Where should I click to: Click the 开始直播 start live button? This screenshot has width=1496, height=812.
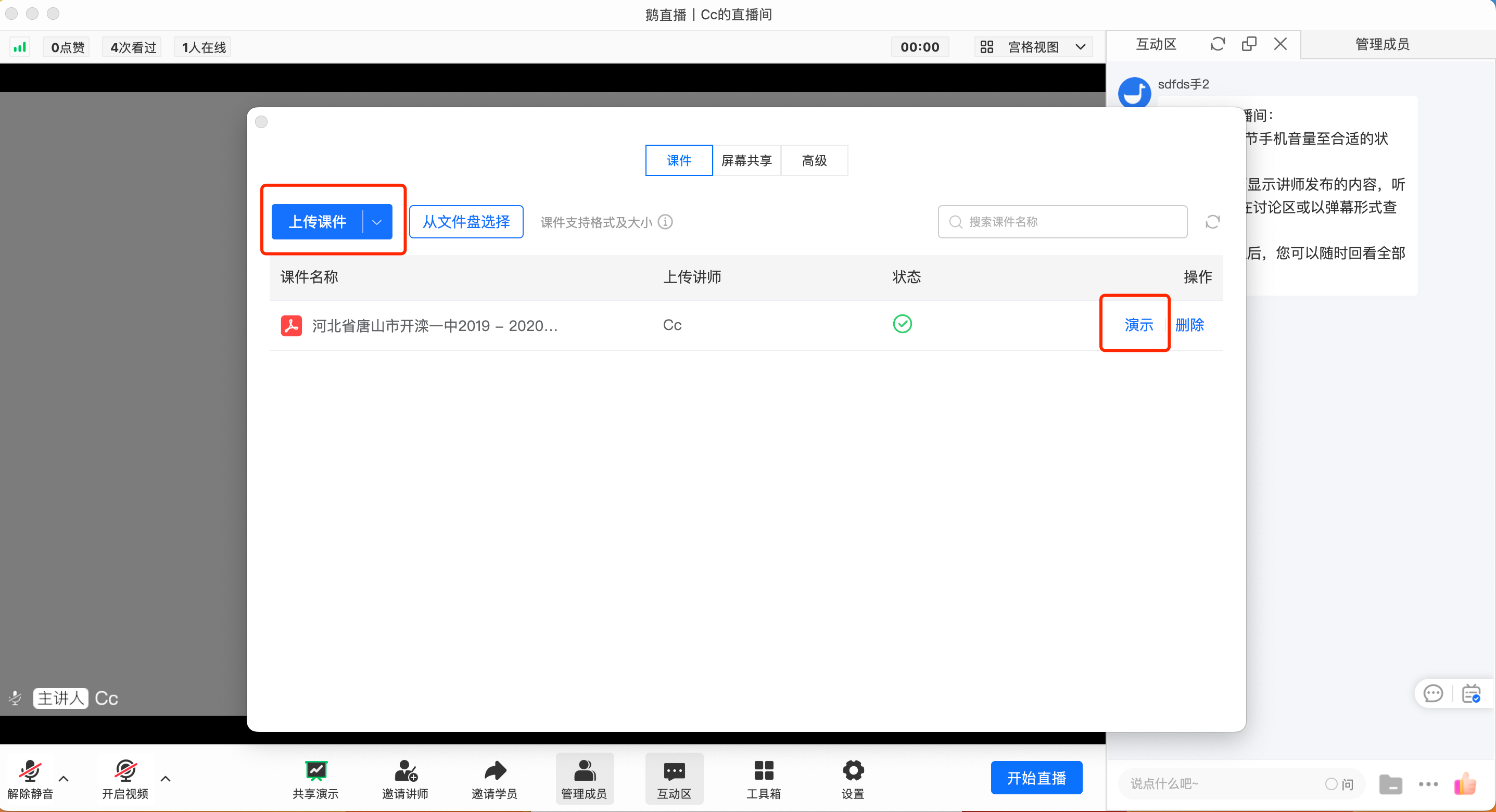tap(1036, 778)
